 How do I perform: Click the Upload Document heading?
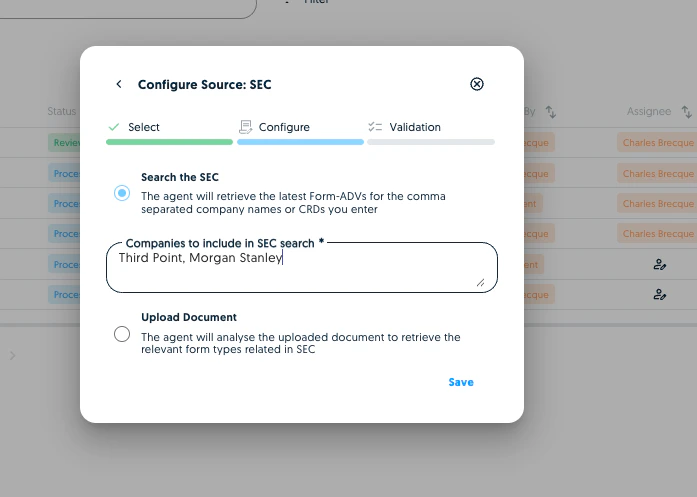click(188, 317)
